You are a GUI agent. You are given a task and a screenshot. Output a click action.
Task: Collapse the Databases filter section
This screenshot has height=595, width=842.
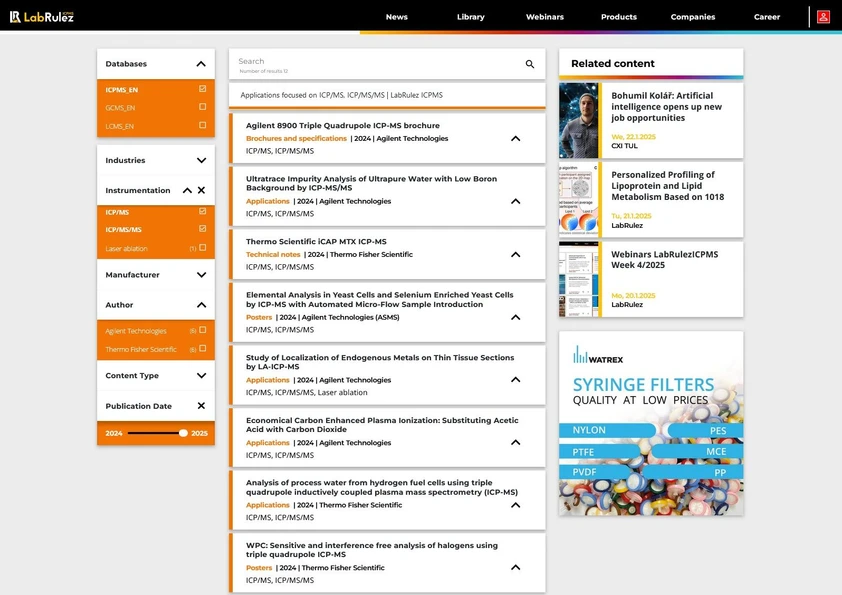(x=201, y=64)
